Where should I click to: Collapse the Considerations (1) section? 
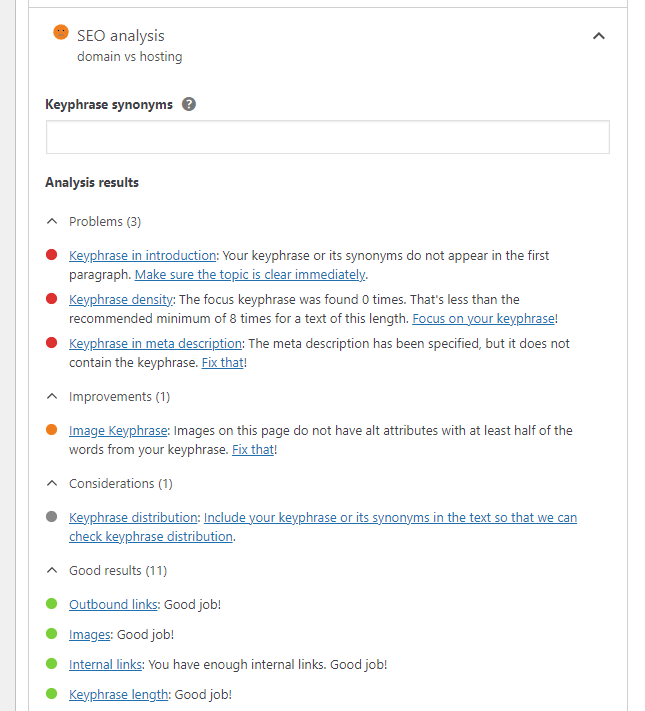point(52,483)
